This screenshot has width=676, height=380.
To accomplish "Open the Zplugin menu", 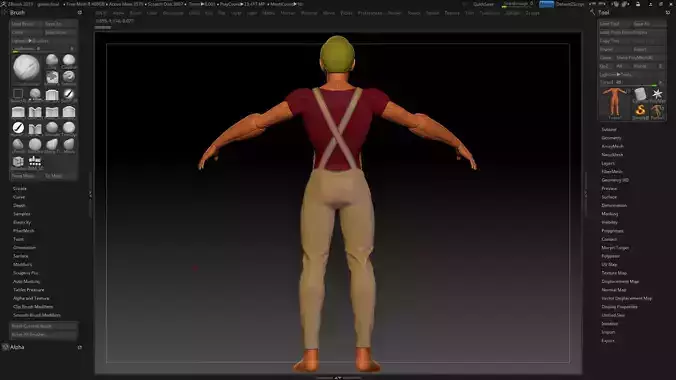I will point(512,13).
